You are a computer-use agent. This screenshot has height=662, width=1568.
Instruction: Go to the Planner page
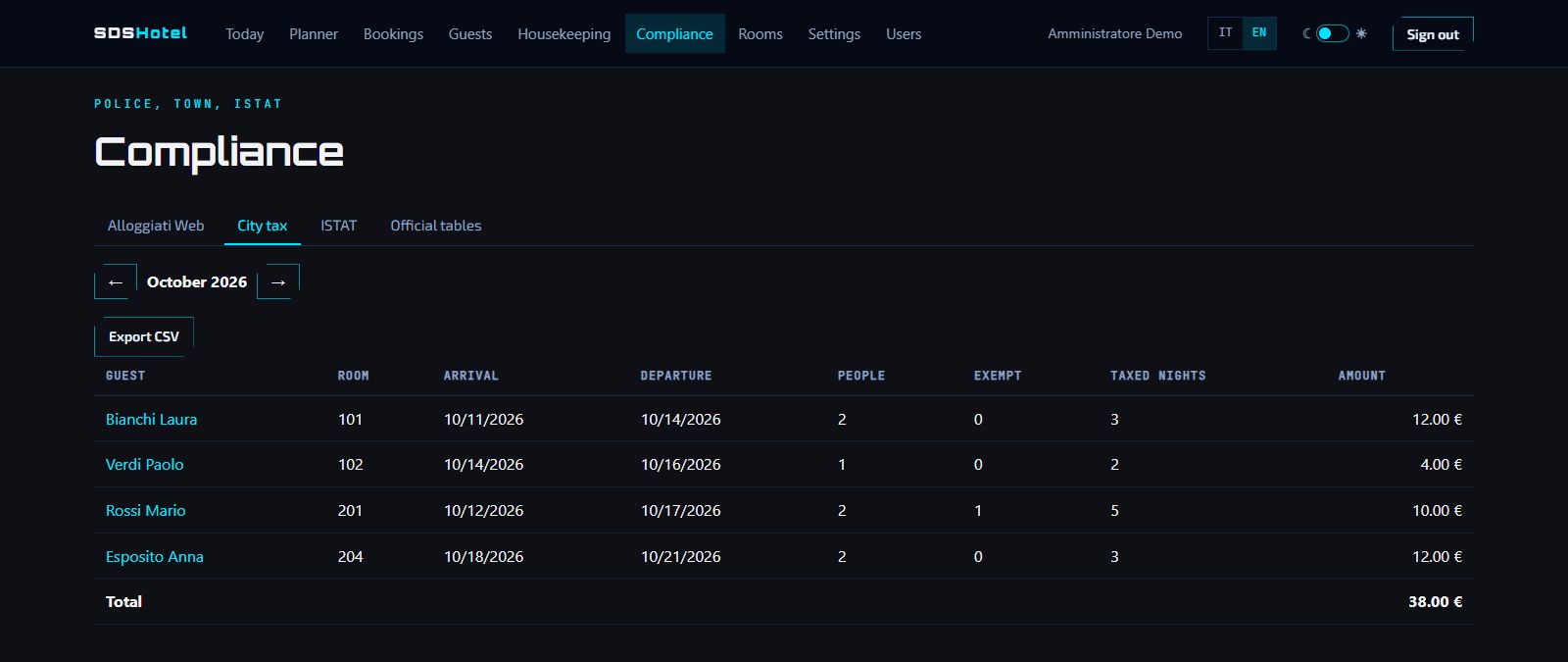(x=314, y=33)
